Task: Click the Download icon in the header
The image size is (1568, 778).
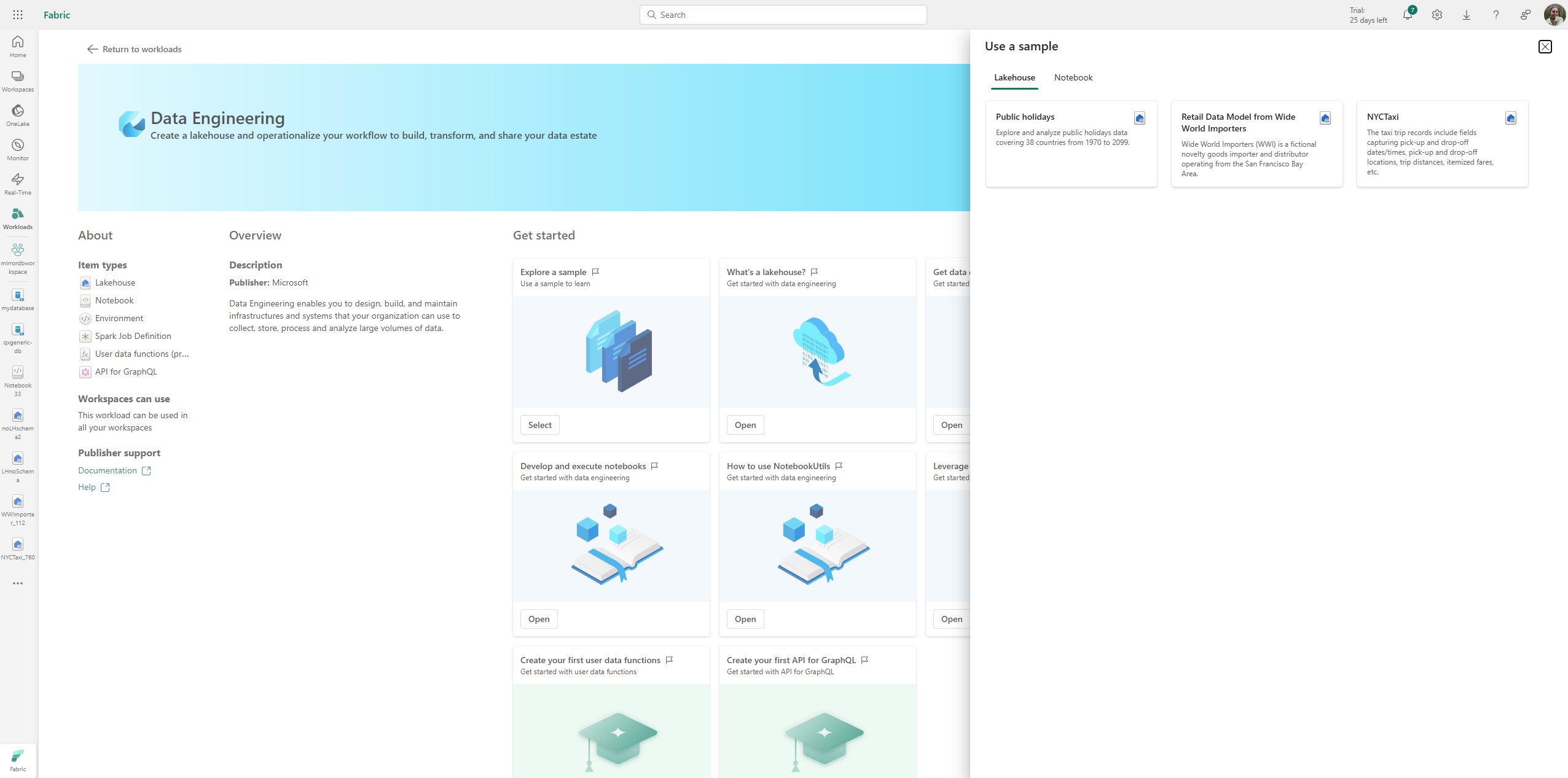Action: (x=1467, y=15)
